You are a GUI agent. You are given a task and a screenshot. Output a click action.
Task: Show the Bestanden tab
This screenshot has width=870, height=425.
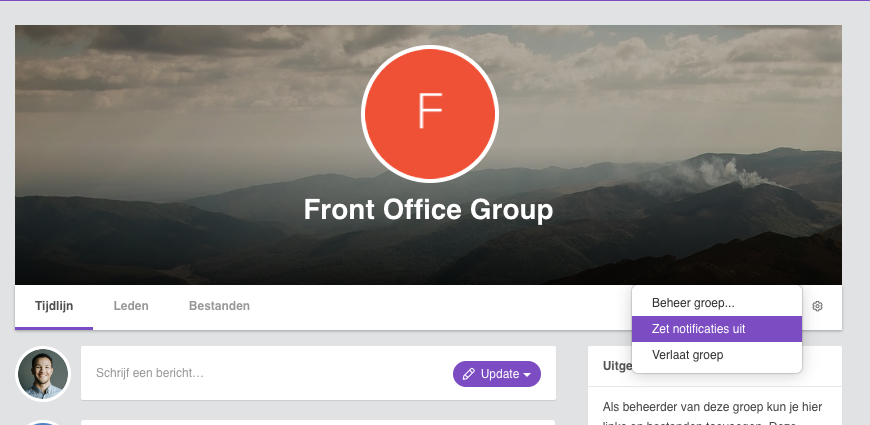[x=219, y=306]
